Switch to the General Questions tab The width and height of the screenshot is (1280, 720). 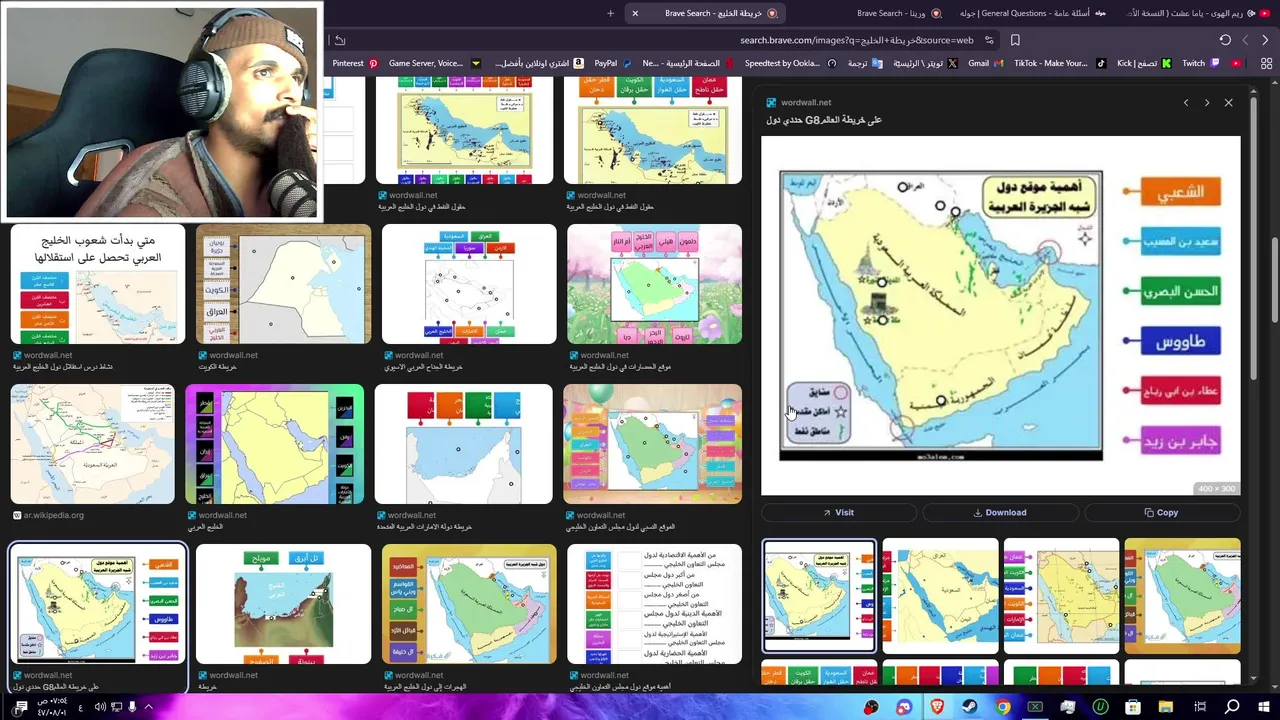[1033, 13]
